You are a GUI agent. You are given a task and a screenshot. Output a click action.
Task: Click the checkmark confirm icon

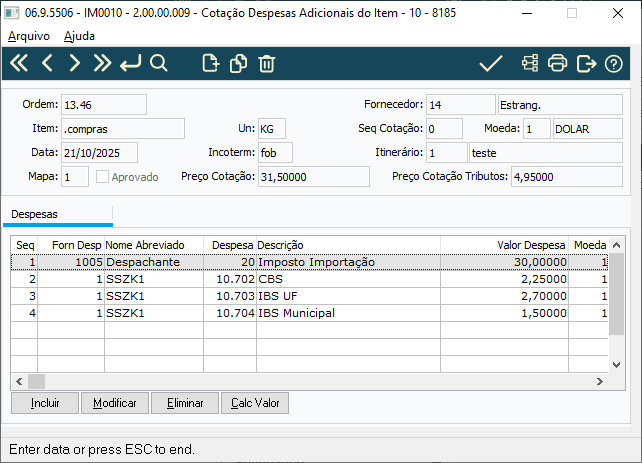(490, 64)
